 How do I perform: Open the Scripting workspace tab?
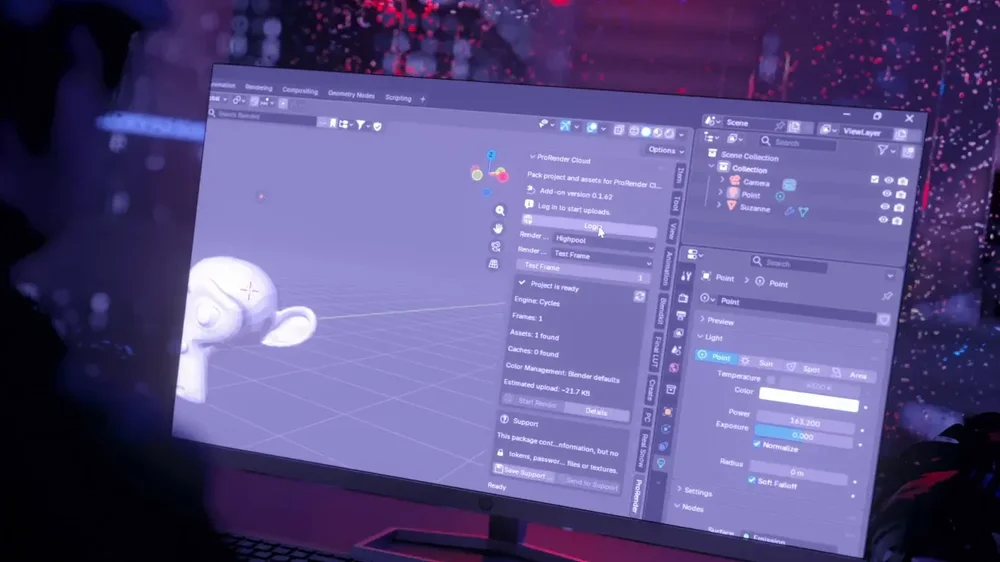398,98
